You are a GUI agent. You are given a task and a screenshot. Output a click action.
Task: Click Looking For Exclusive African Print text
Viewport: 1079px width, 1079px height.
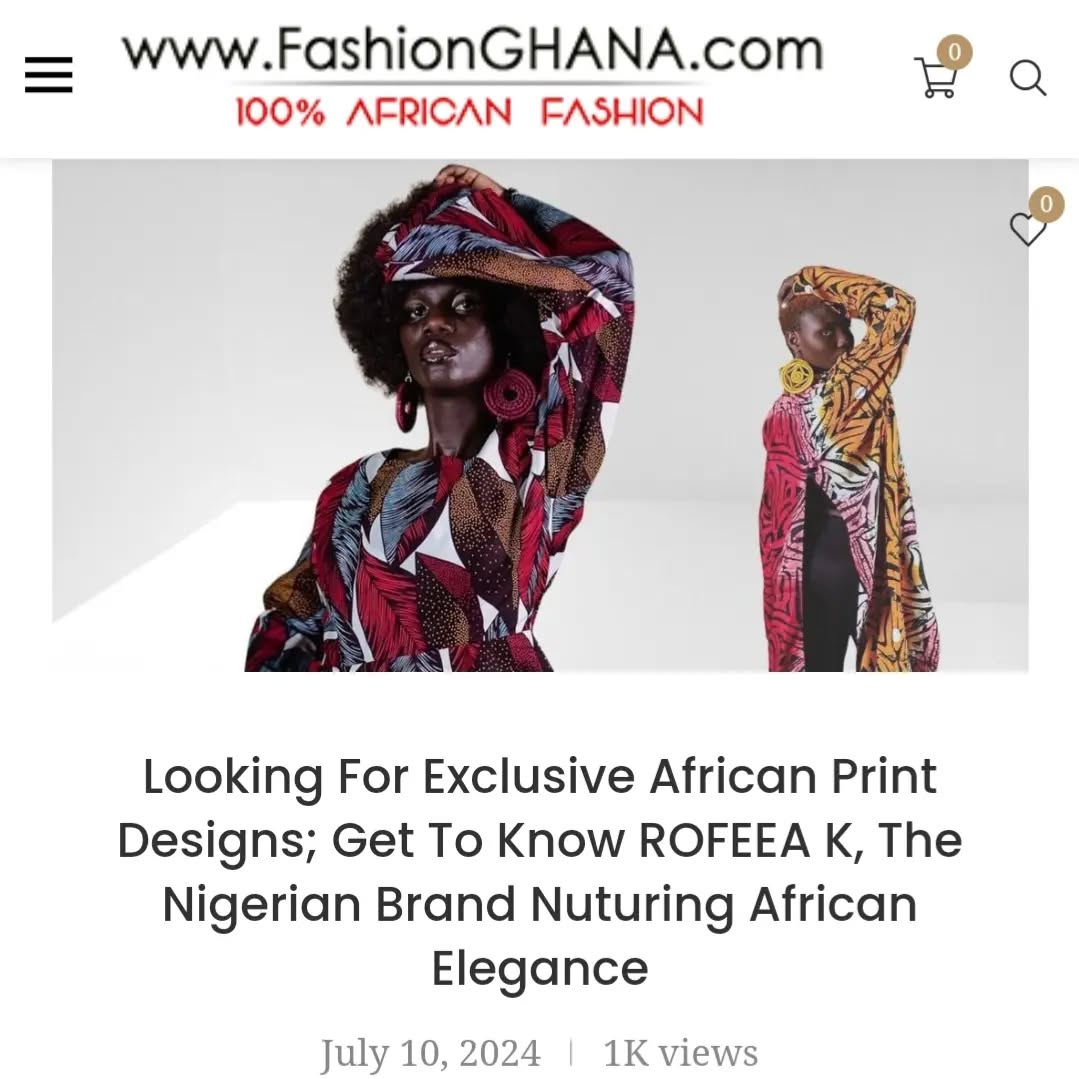[x=540, y=776]
